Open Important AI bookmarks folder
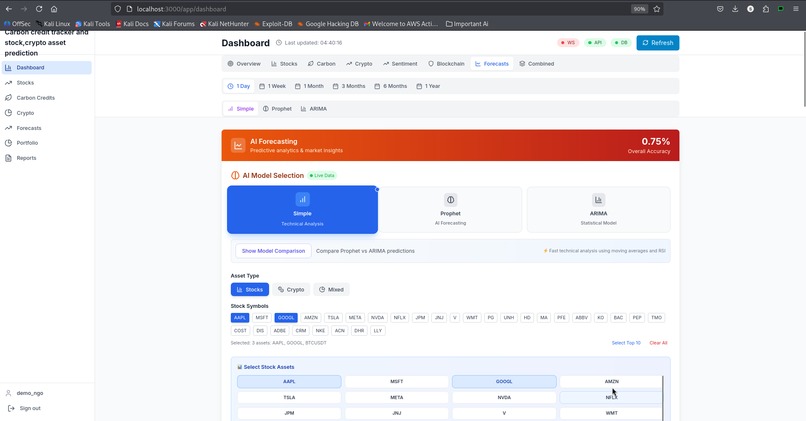 pyautogui.click(x=467, y=24)
